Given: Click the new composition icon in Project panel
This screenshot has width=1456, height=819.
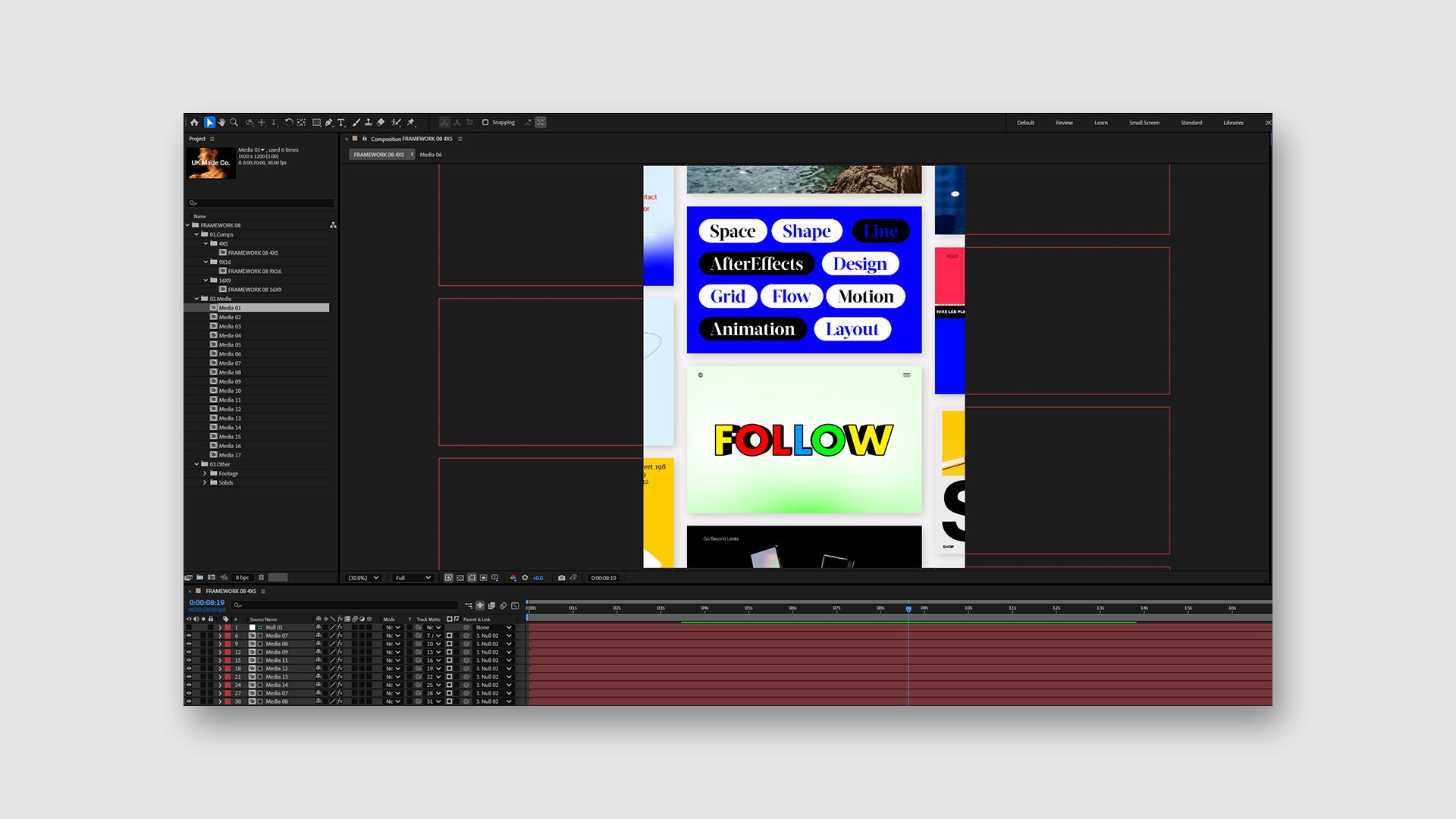Looking at the screenshot, I should [212, 577].
